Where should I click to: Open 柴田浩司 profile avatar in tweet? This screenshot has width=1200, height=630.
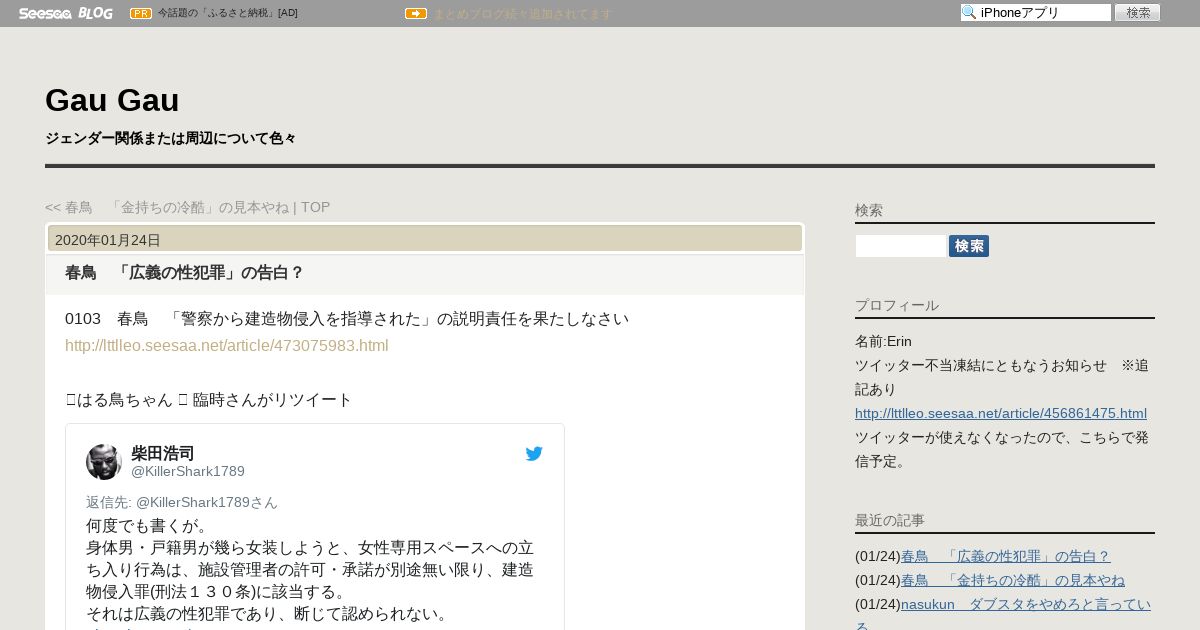(104, 462)
